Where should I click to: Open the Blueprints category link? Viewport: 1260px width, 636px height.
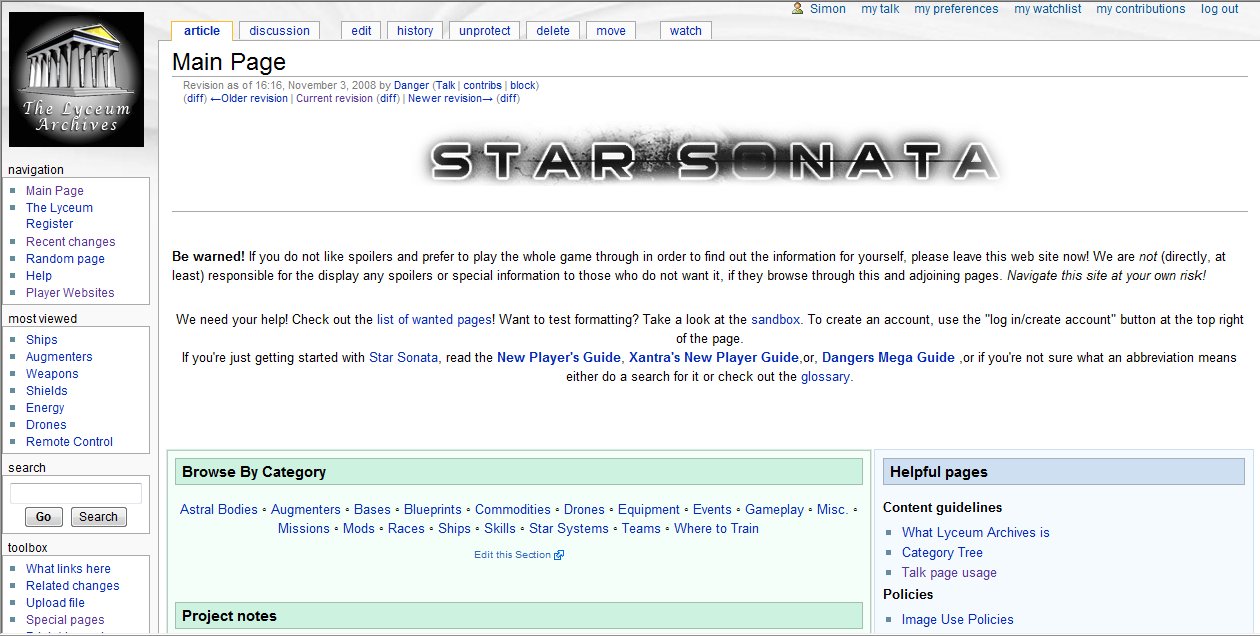pos(433,509)
